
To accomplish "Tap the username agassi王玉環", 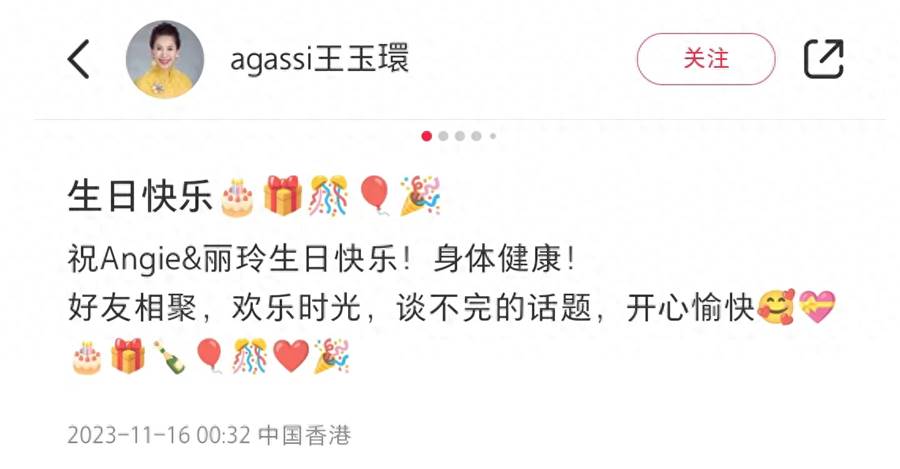I will pos(319,59).
